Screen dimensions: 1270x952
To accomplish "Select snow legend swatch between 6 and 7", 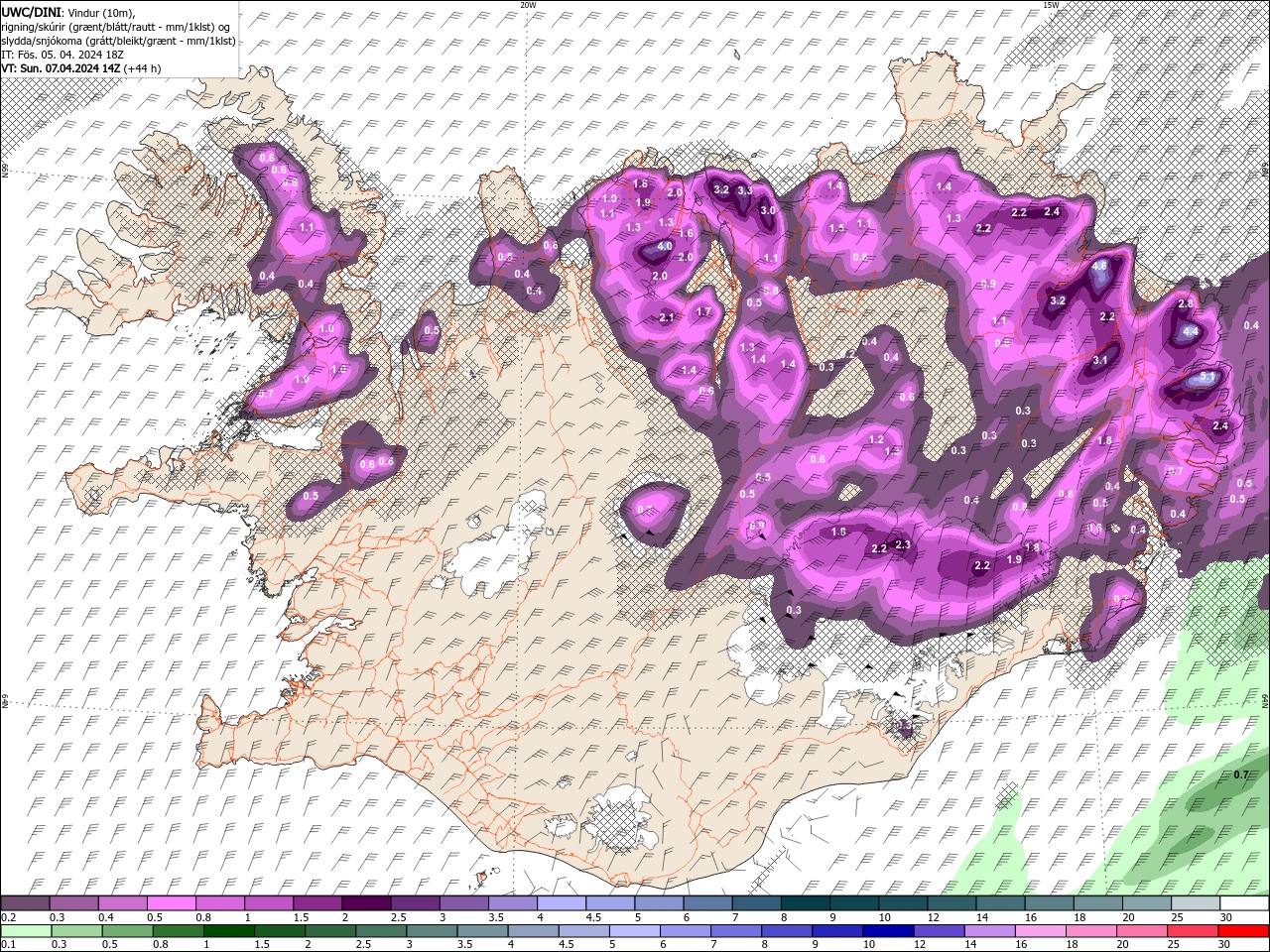I will coord(708,903).
